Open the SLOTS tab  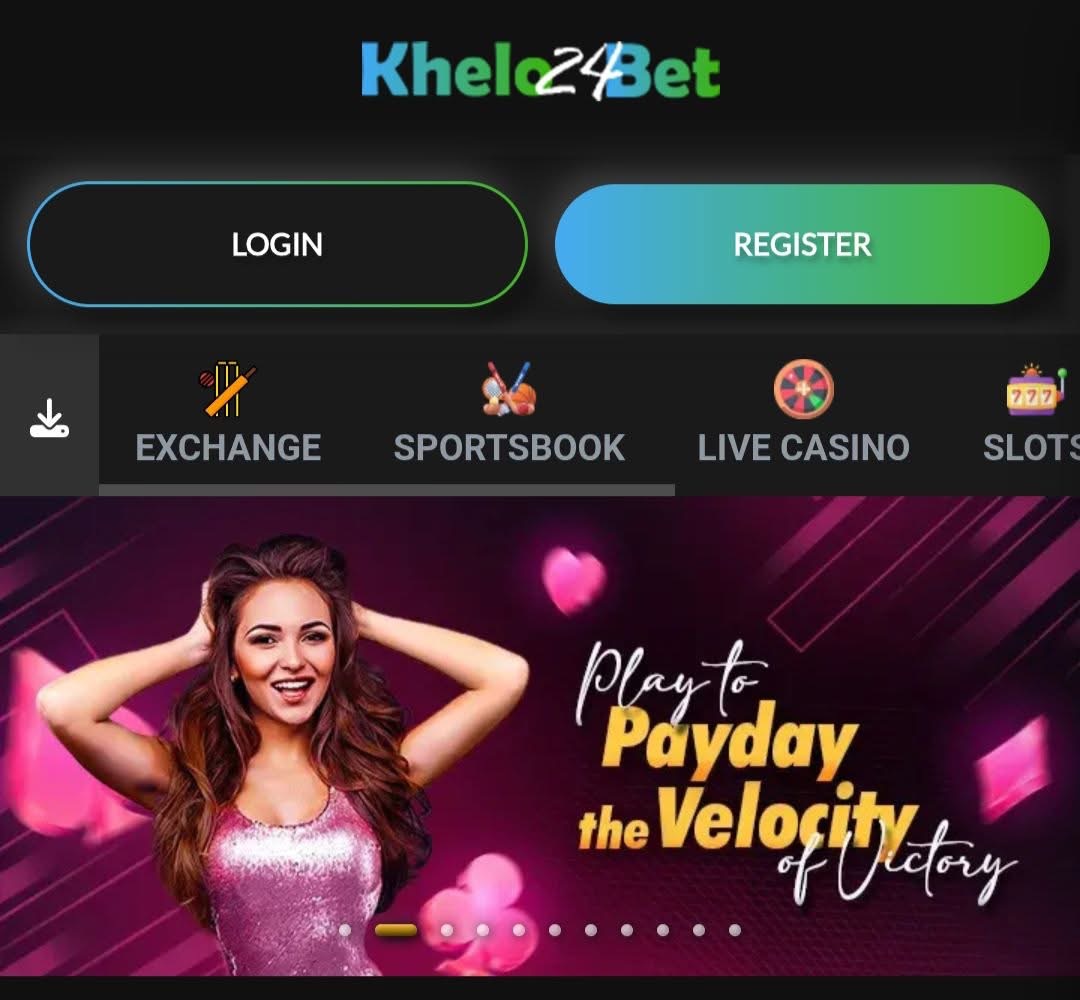1031,448
